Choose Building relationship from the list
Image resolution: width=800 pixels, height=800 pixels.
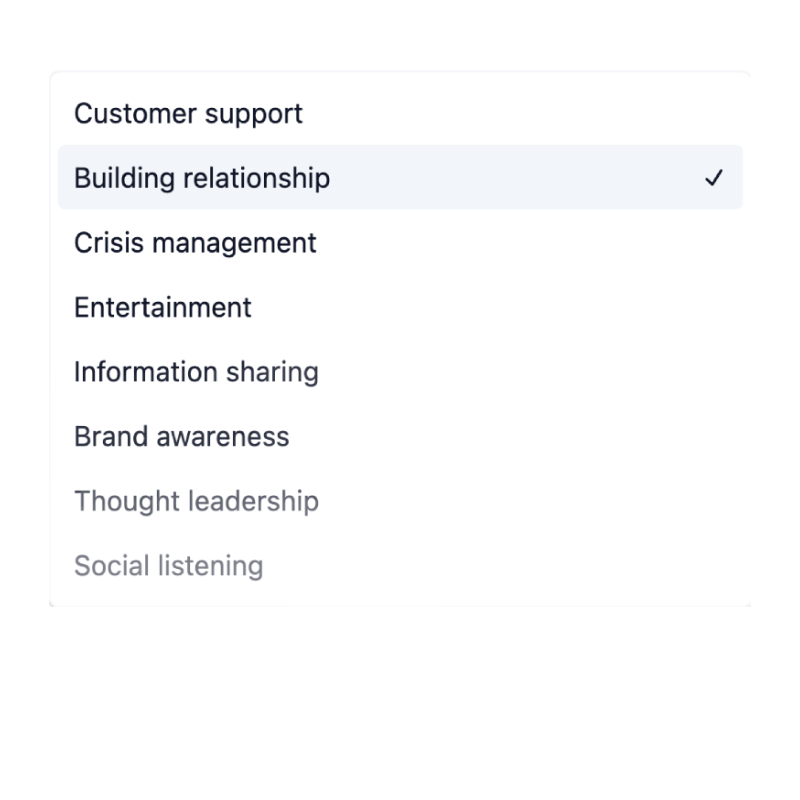[x=202, y=178]
